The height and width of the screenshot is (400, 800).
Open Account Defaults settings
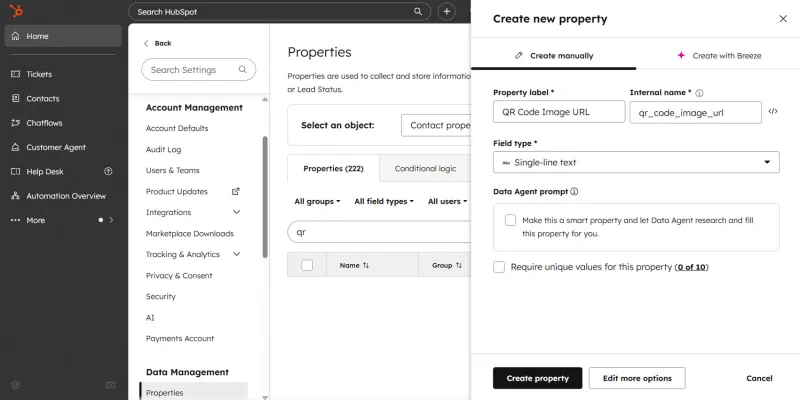(177, 128)
